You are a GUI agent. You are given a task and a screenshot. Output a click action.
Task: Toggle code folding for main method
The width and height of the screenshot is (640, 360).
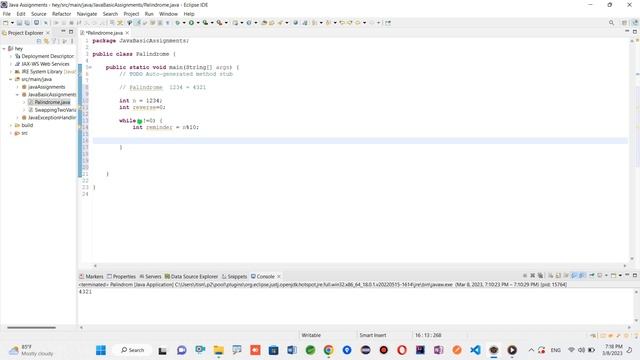[89, 67]
